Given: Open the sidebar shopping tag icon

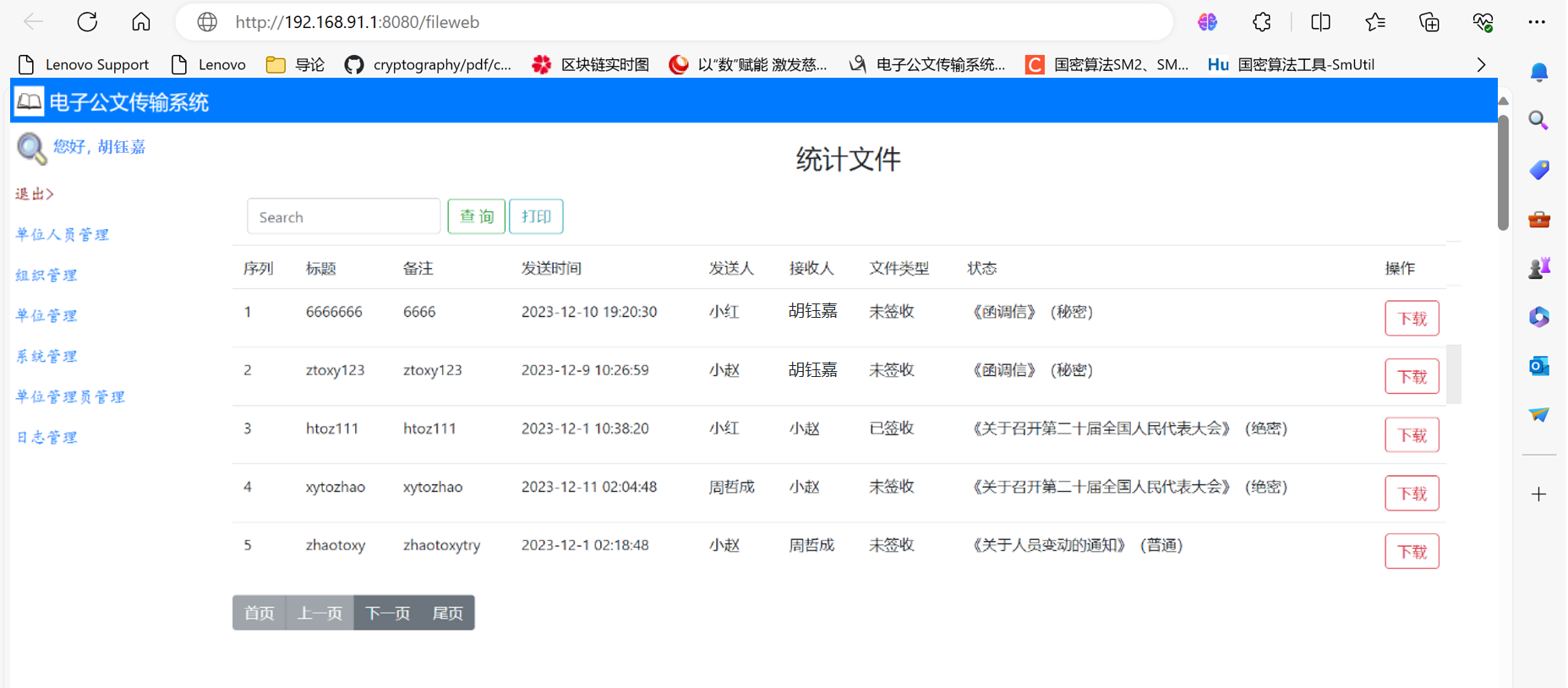Looking at the screenshot, I should pos(1539,170).
